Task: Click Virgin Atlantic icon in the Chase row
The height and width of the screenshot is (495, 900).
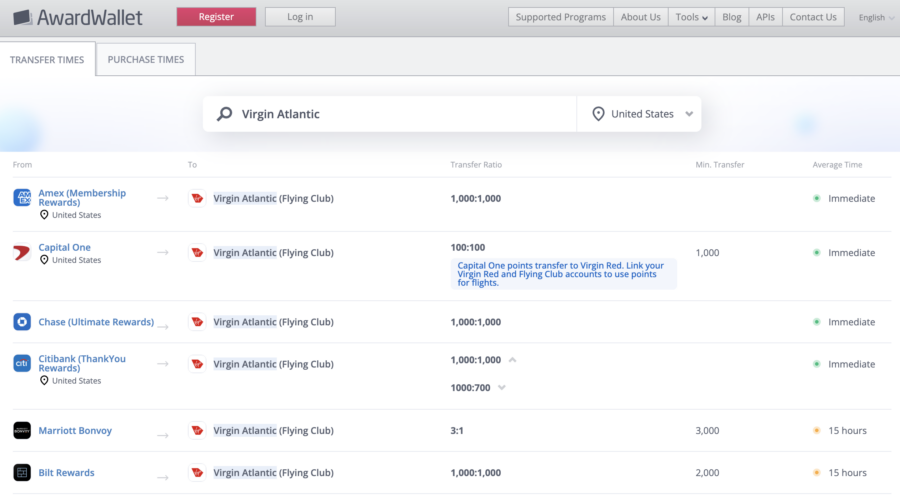Action: pyautogui.click(x=197, y=322)
